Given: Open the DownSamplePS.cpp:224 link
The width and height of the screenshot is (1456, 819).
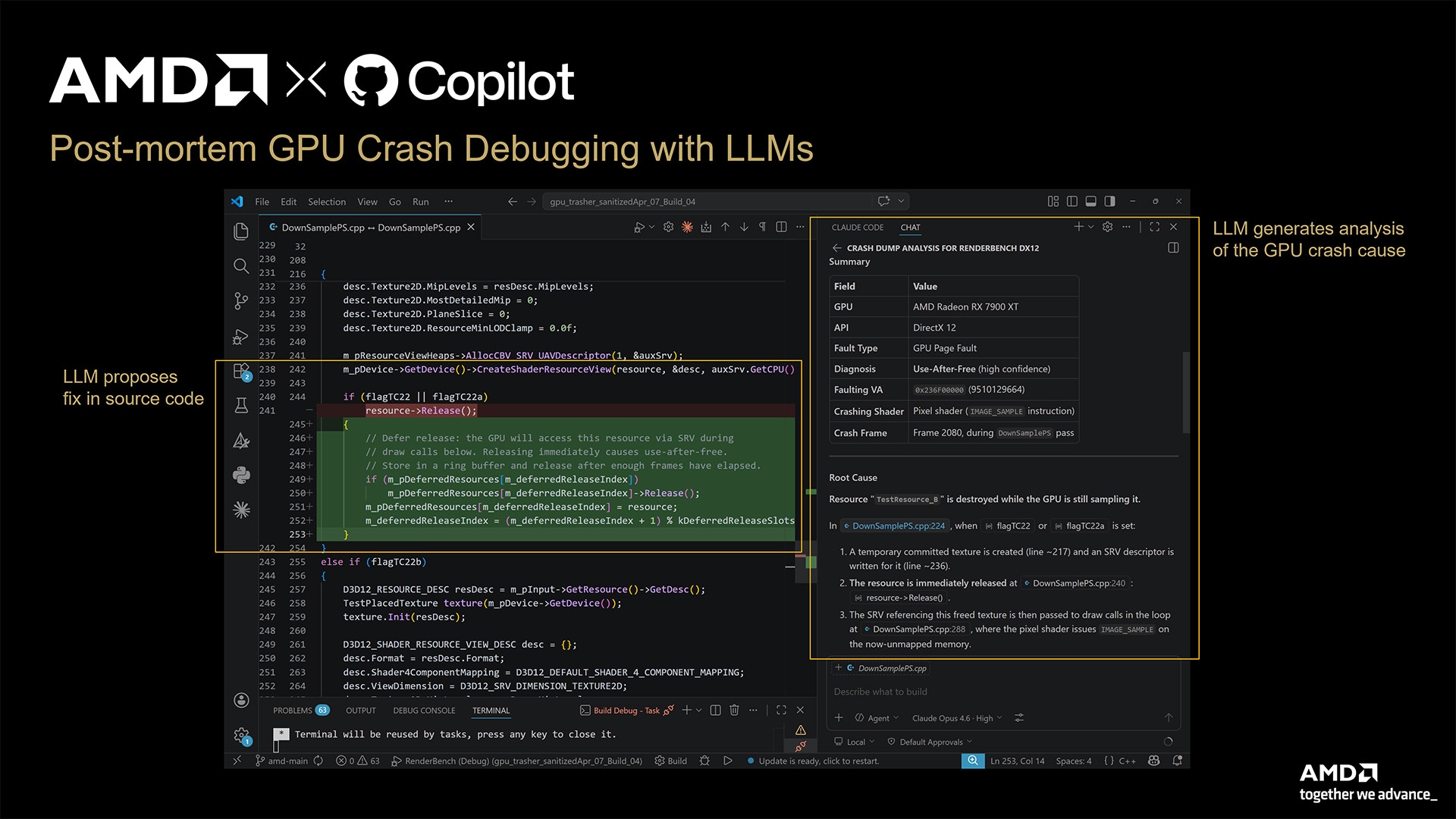Looking at the screenshot, I should [894, 526].
